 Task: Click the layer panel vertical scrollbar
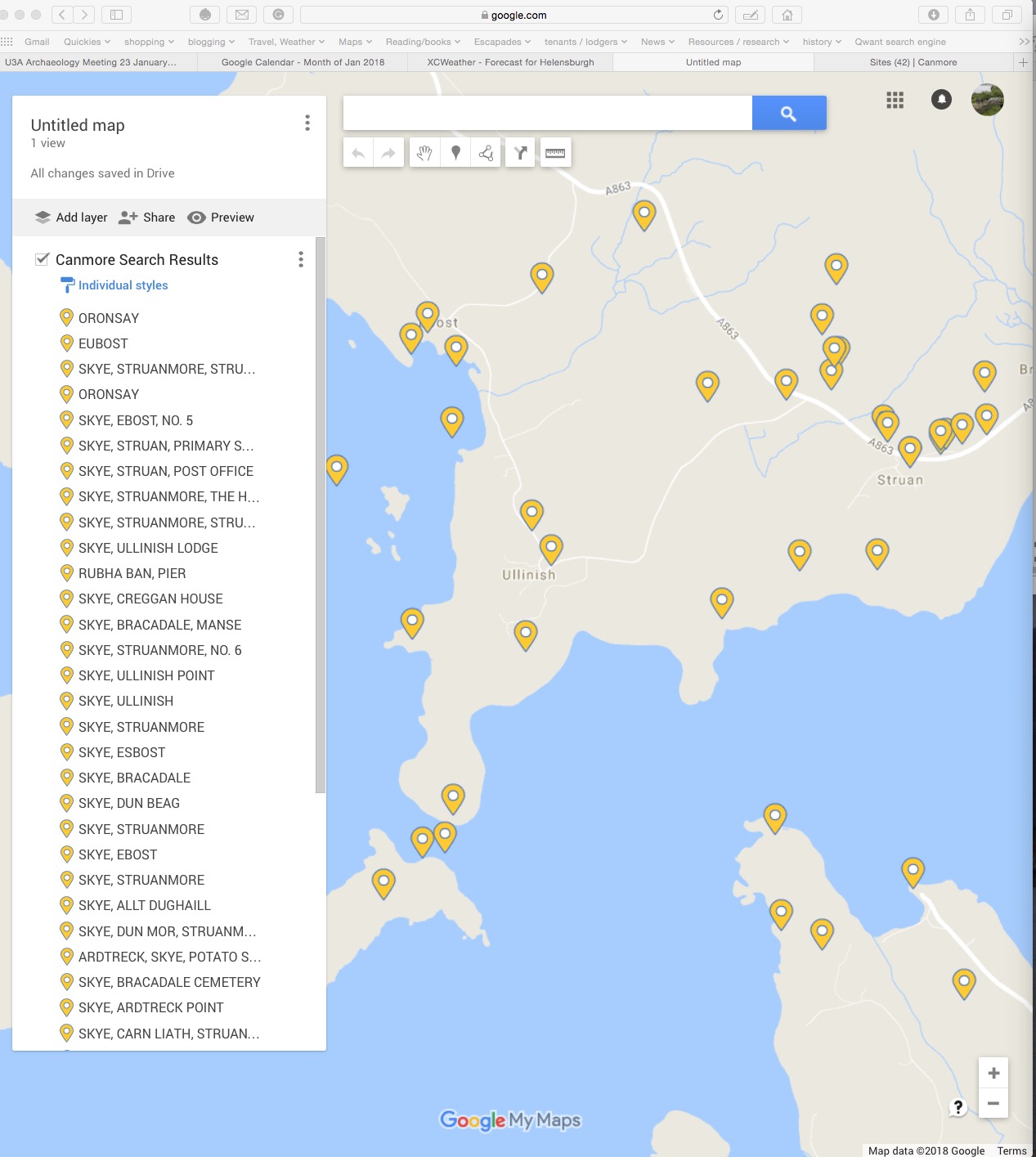pyautogui.click(x=321, y=515)
